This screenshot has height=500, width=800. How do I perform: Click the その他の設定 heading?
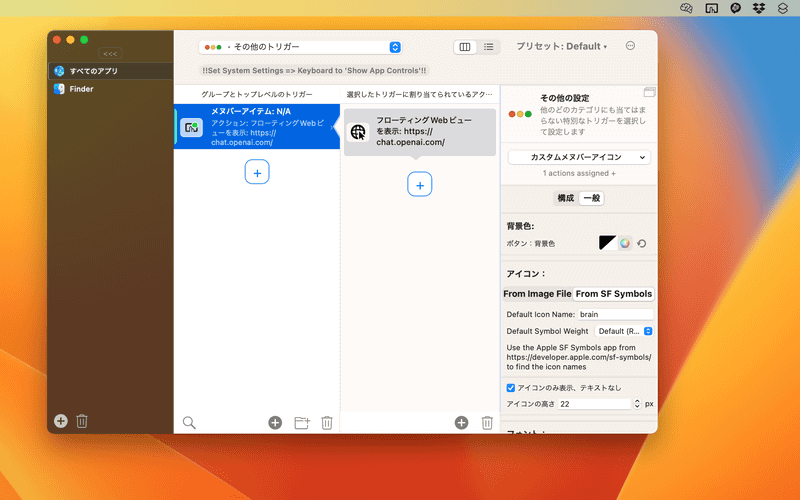[565, 98]
